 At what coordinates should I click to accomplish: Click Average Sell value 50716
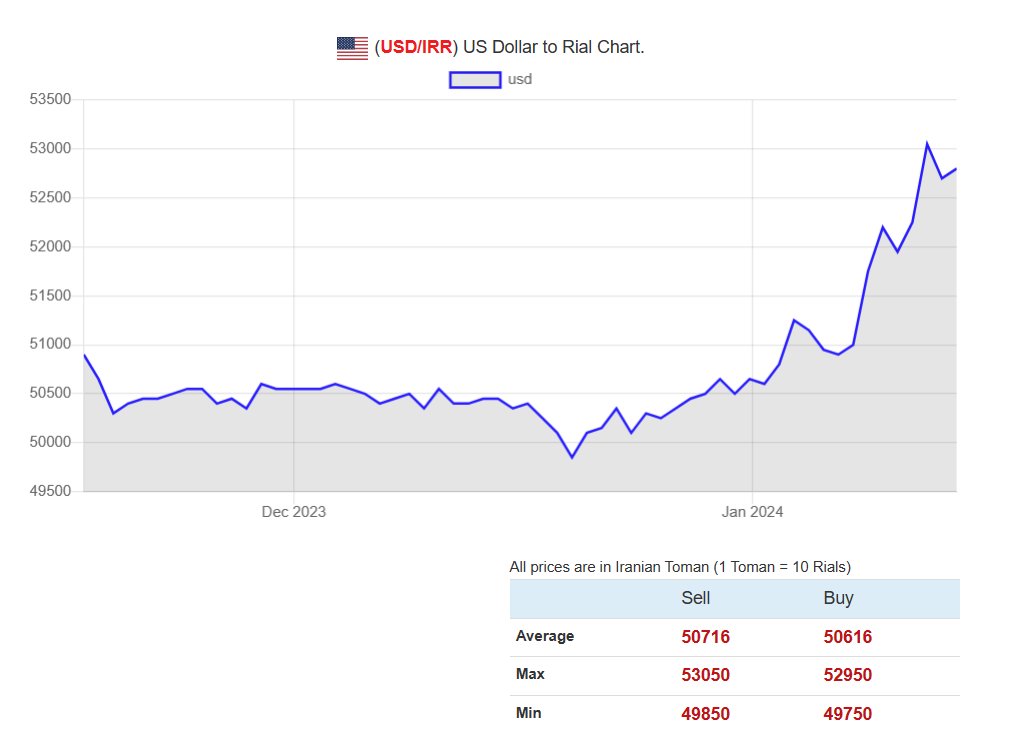705,637
